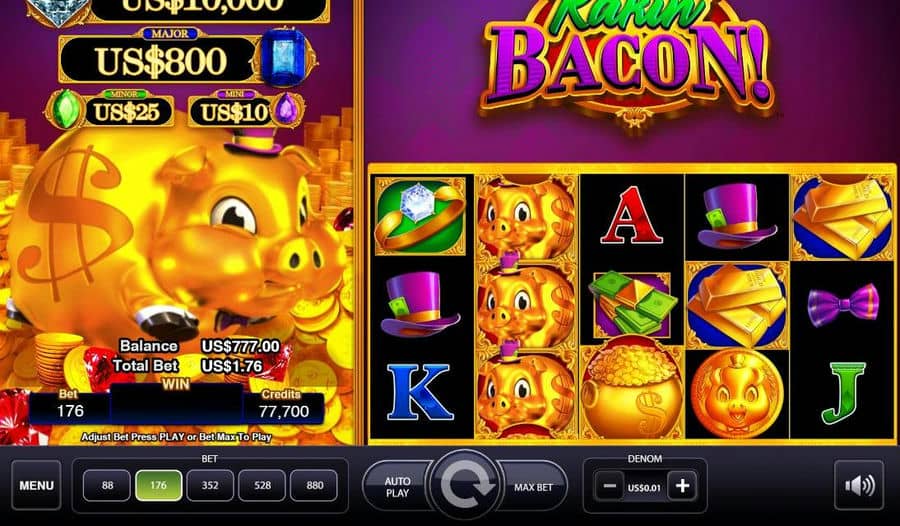This screenshot has height=526, width=900.
Task: Click the purple bow tie symbol
Action: coord(843,304)
